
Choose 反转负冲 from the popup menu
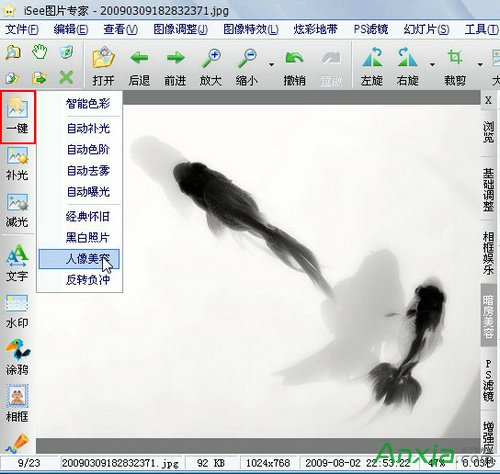(x=79, y=280)
